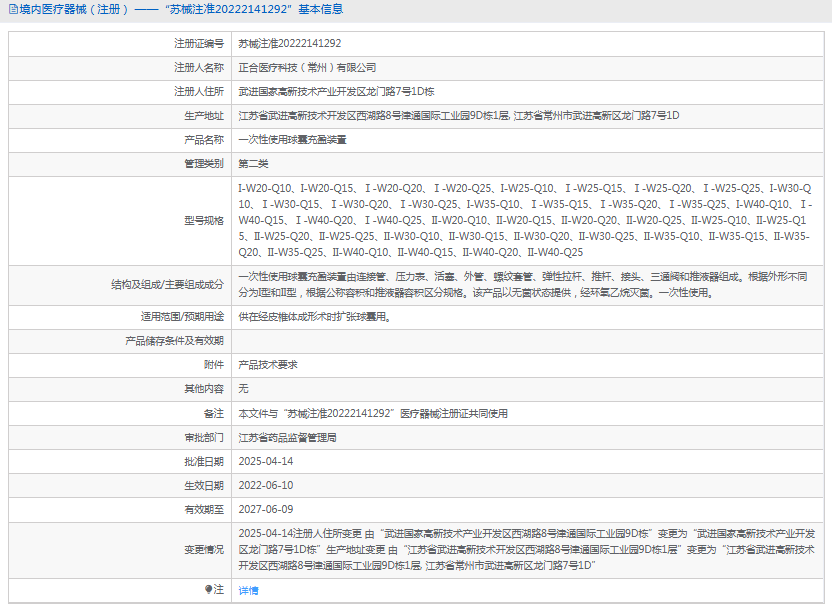Click the 结构及组成/主要组成成分 label
Viewport: 832px width, 608px height.
[x=168, y=284]
